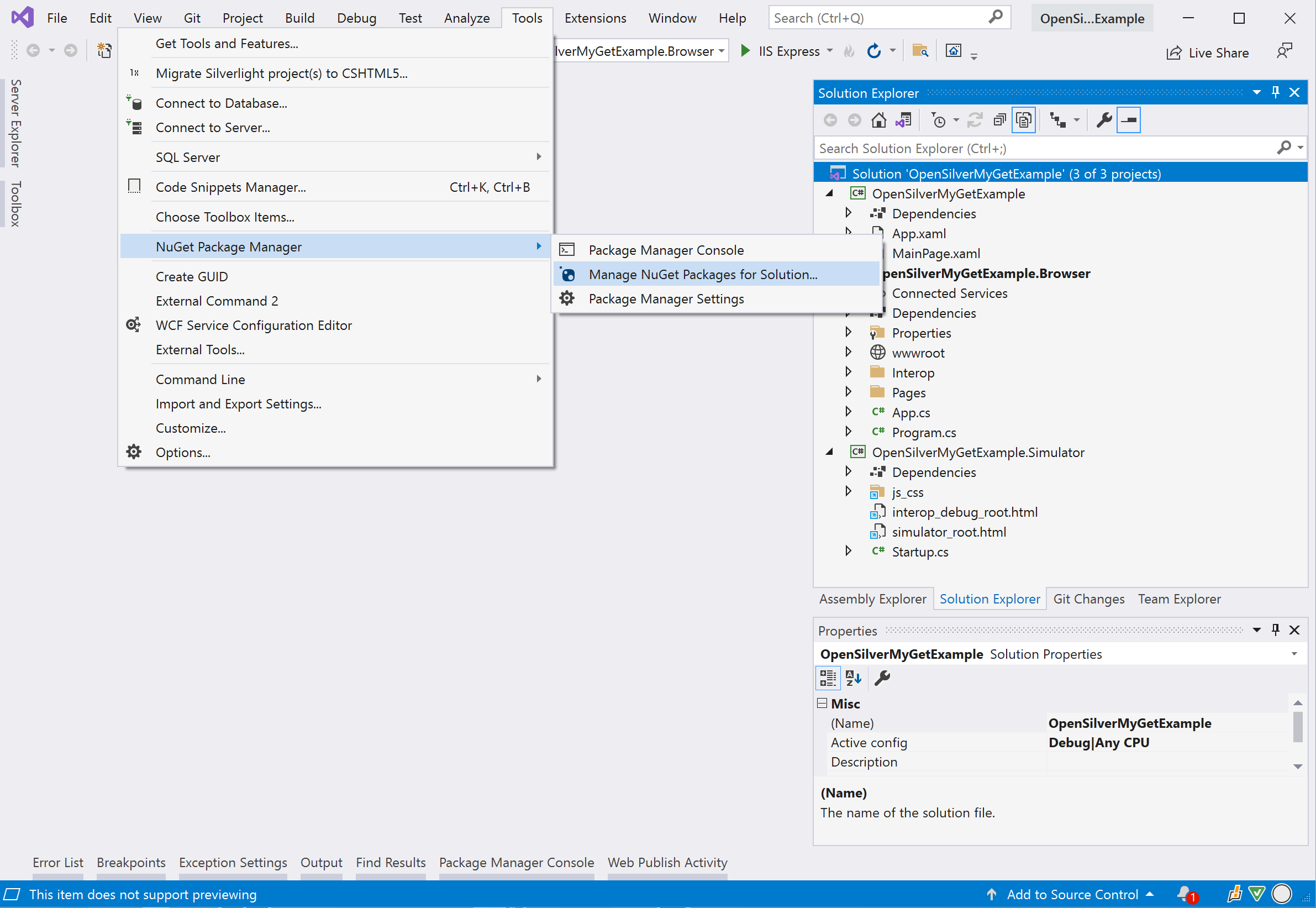
Task: Toggle Preview Selected Items button
Action: pos(1128,120)
